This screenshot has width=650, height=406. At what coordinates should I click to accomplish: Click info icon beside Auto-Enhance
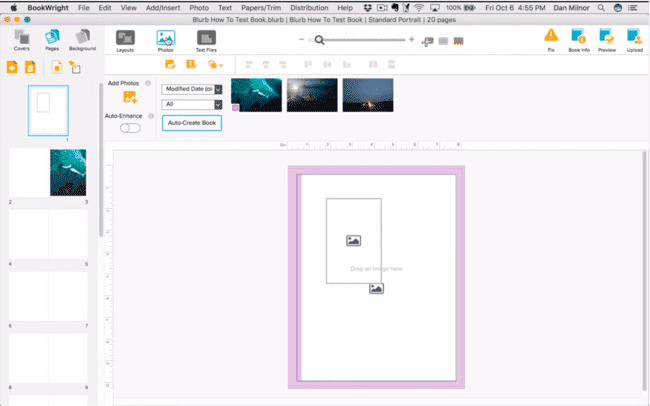(151, 116)
